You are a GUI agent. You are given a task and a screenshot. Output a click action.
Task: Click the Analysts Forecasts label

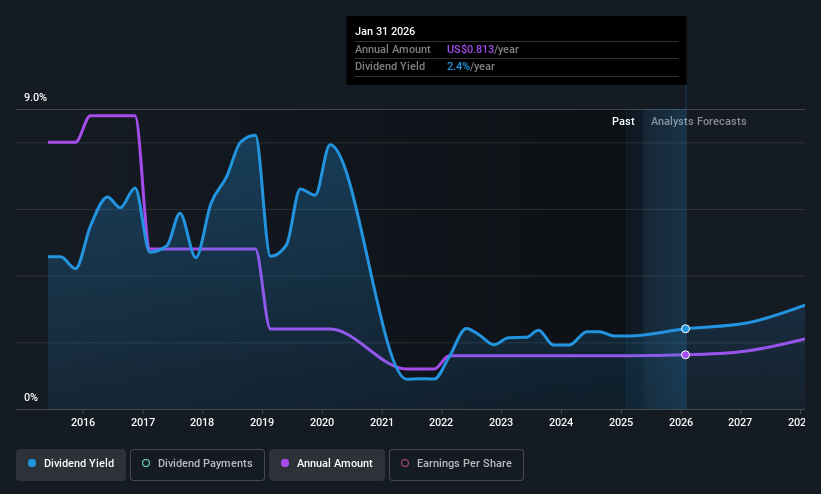(x=698, y=122)
